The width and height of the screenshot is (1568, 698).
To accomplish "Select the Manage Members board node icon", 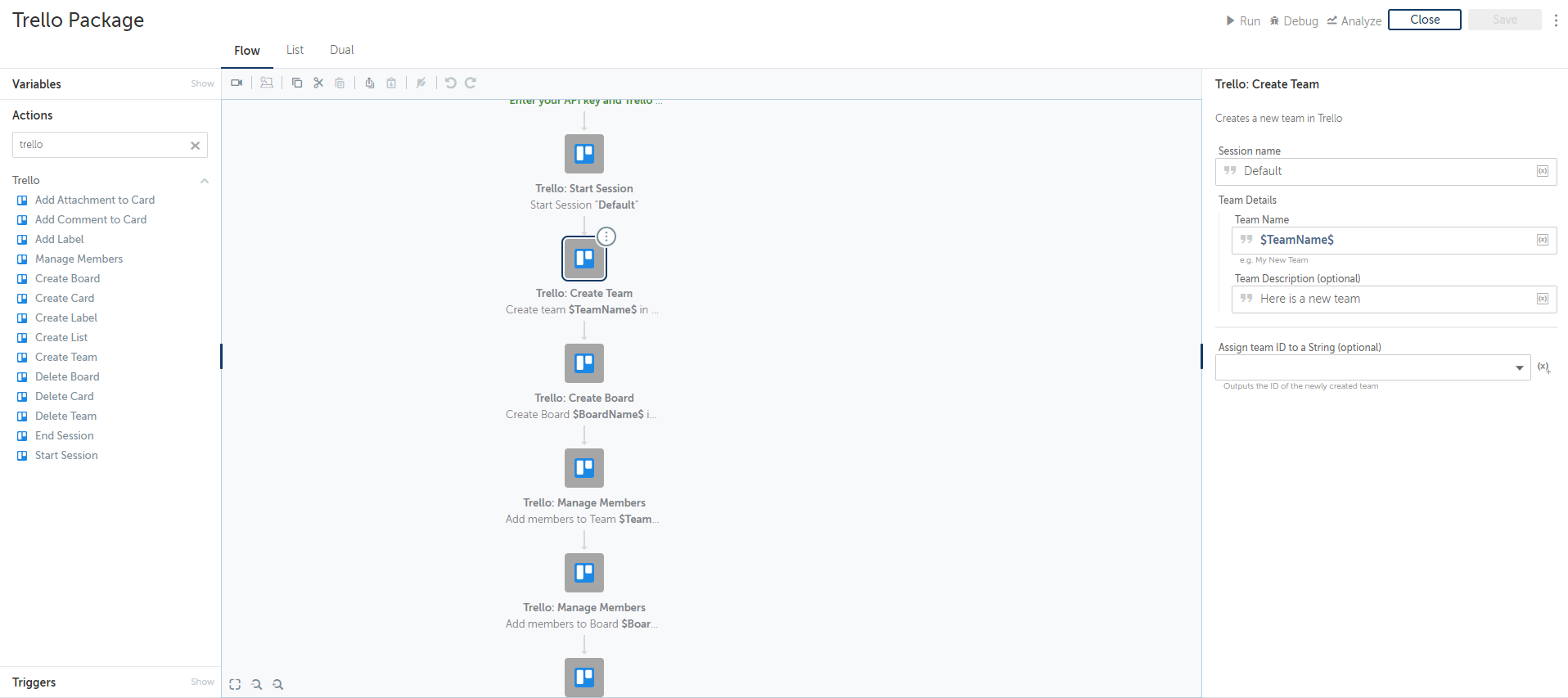I will [584, 573].
